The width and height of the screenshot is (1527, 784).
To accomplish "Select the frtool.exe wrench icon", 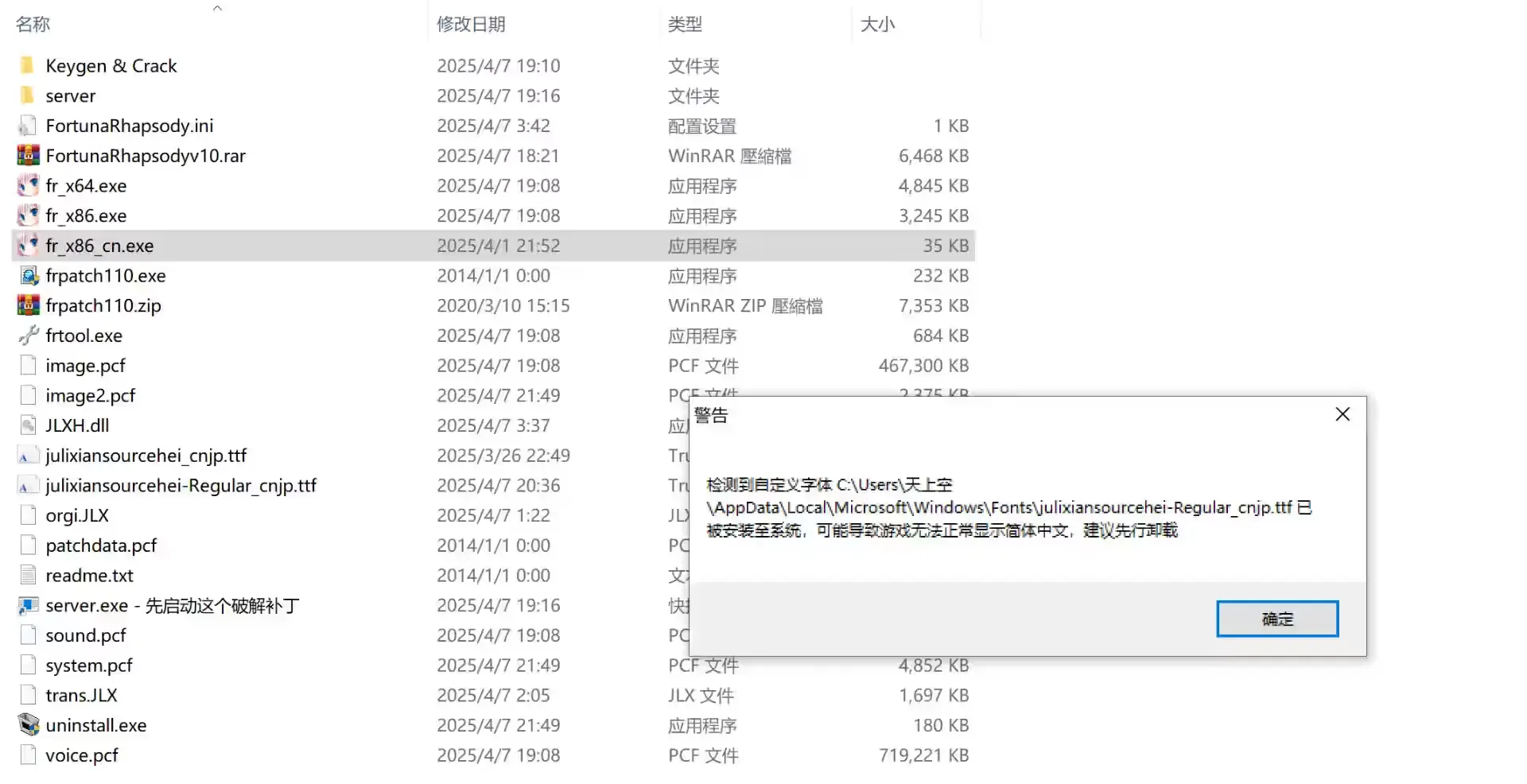I will [28, 336].
